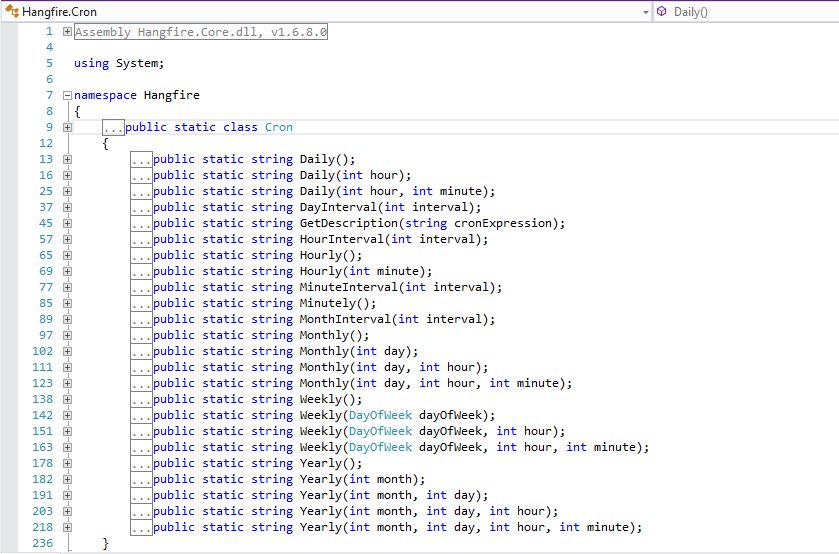Expand the node on line 191 for Yearly overload
The image size is (839, 554).
point(67,496)
